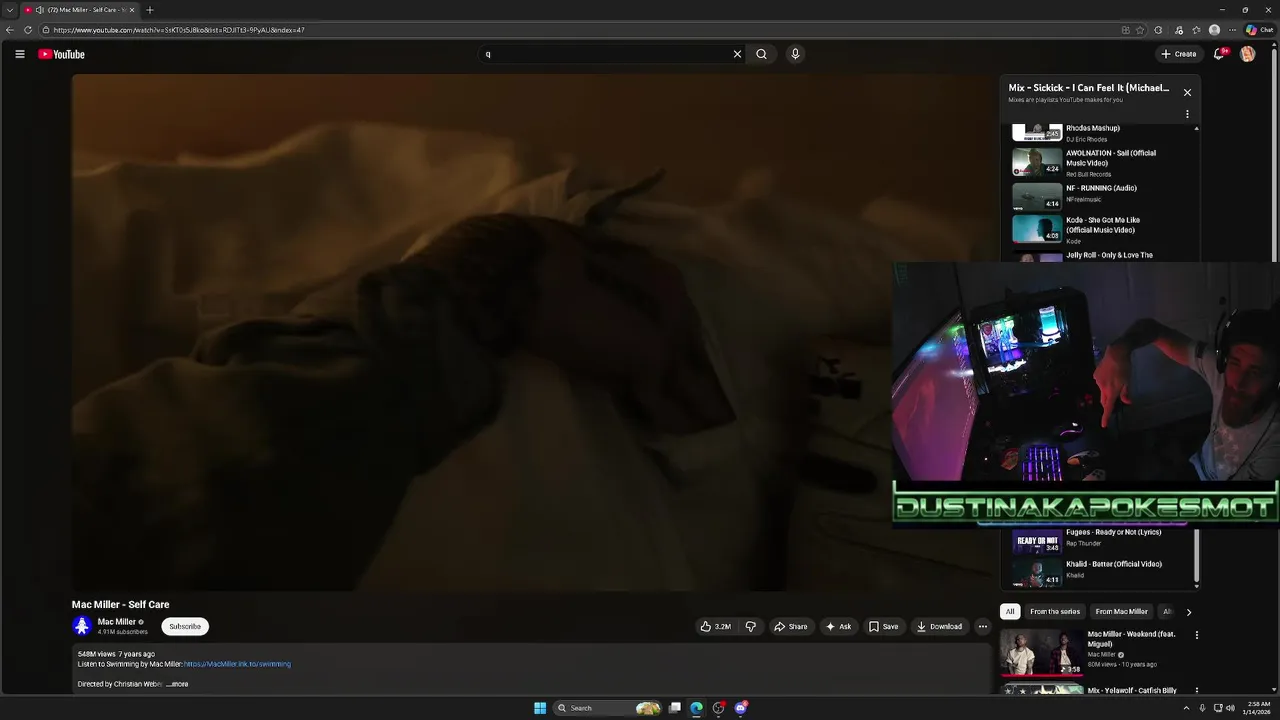1280x720 pixels.
Task: Open more actions ellipsis under video
Action: [x=982, y=626]
